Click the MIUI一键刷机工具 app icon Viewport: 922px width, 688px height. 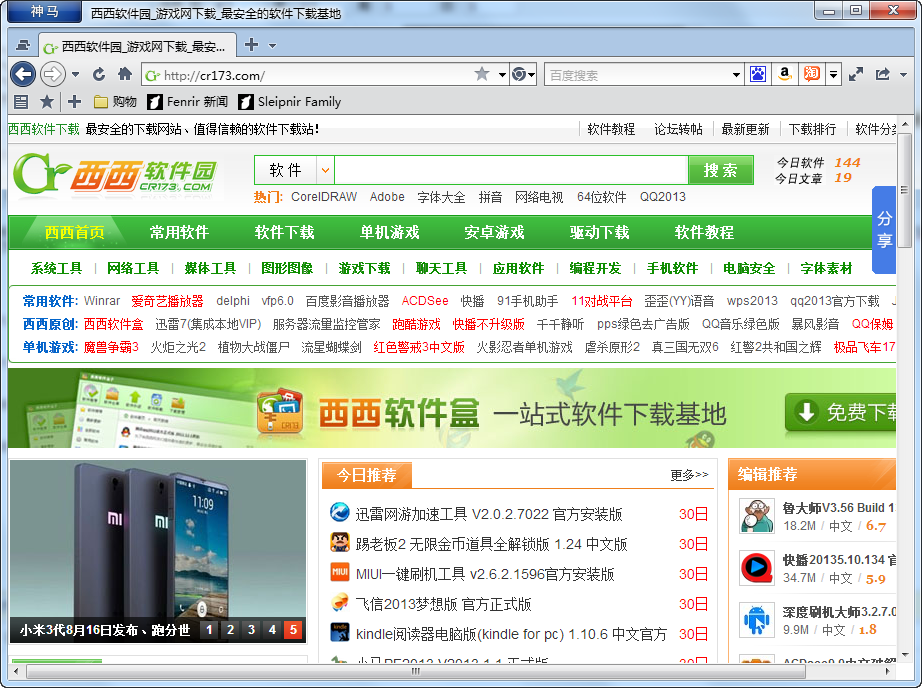[339, 572]
